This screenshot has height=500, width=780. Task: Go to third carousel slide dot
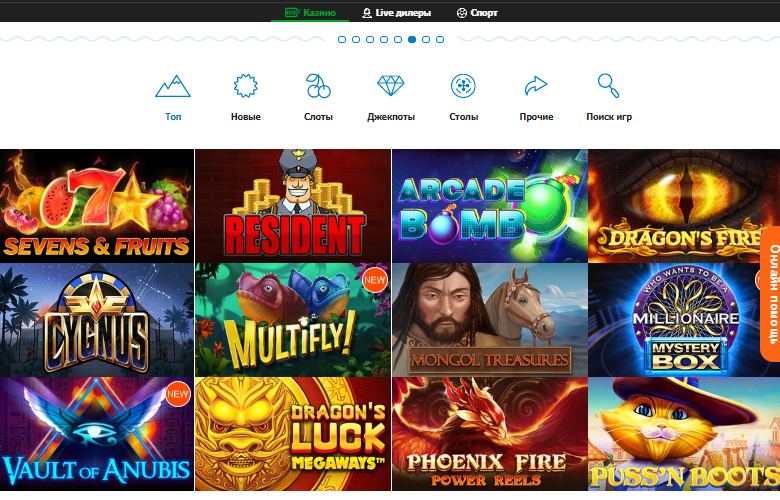370,39
